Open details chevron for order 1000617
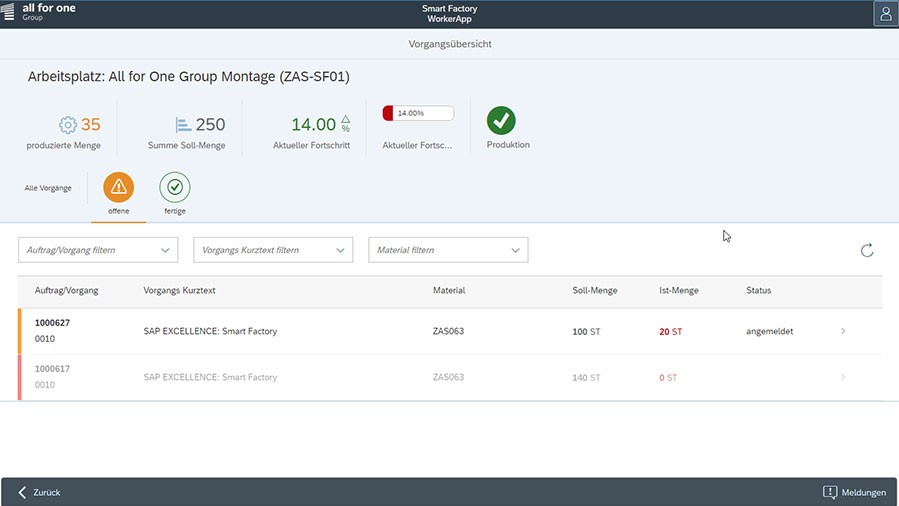The height and width of the screenshot is (506, 899). 843,377
